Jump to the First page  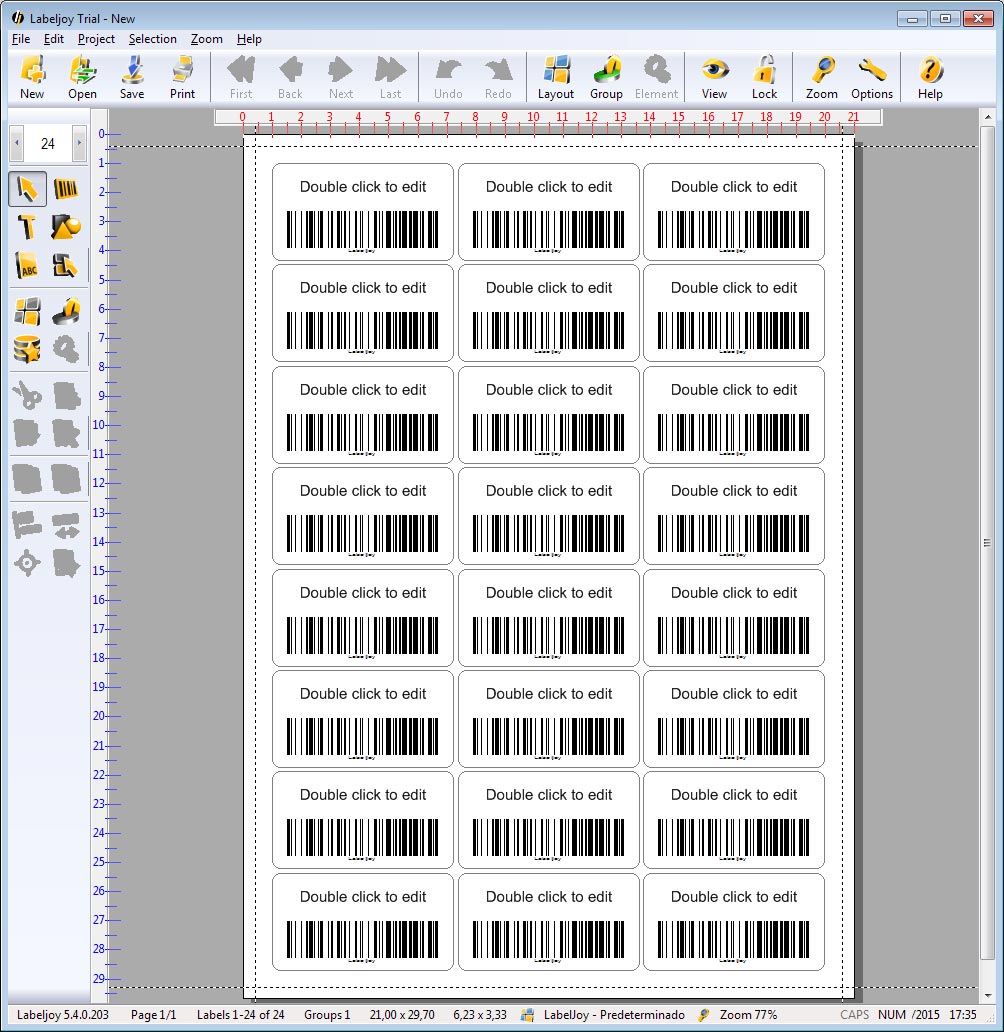(x=241, y=77)
